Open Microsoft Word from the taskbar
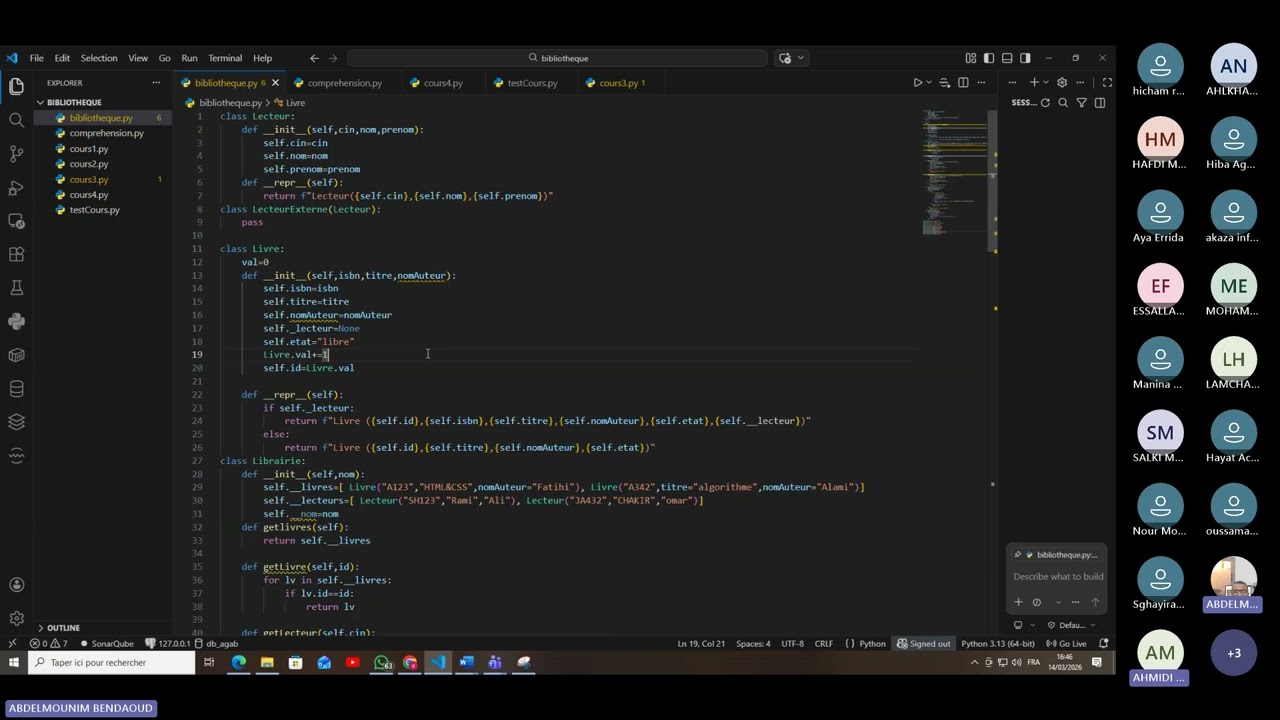 coord(466,663)
